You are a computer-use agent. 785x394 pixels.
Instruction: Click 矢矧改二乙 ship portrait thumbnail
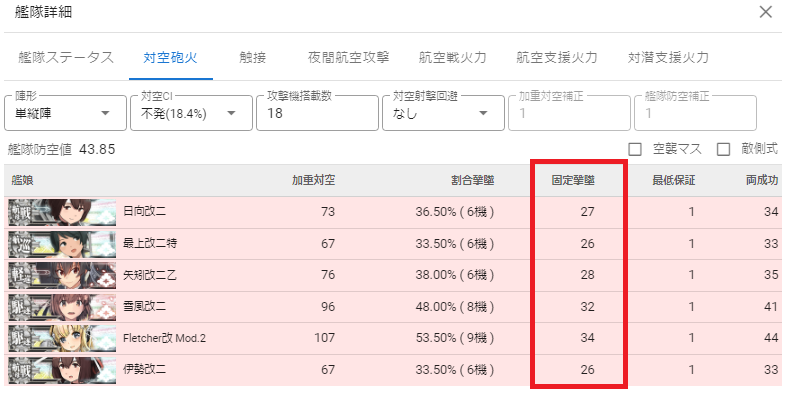(x=62, y=275)
